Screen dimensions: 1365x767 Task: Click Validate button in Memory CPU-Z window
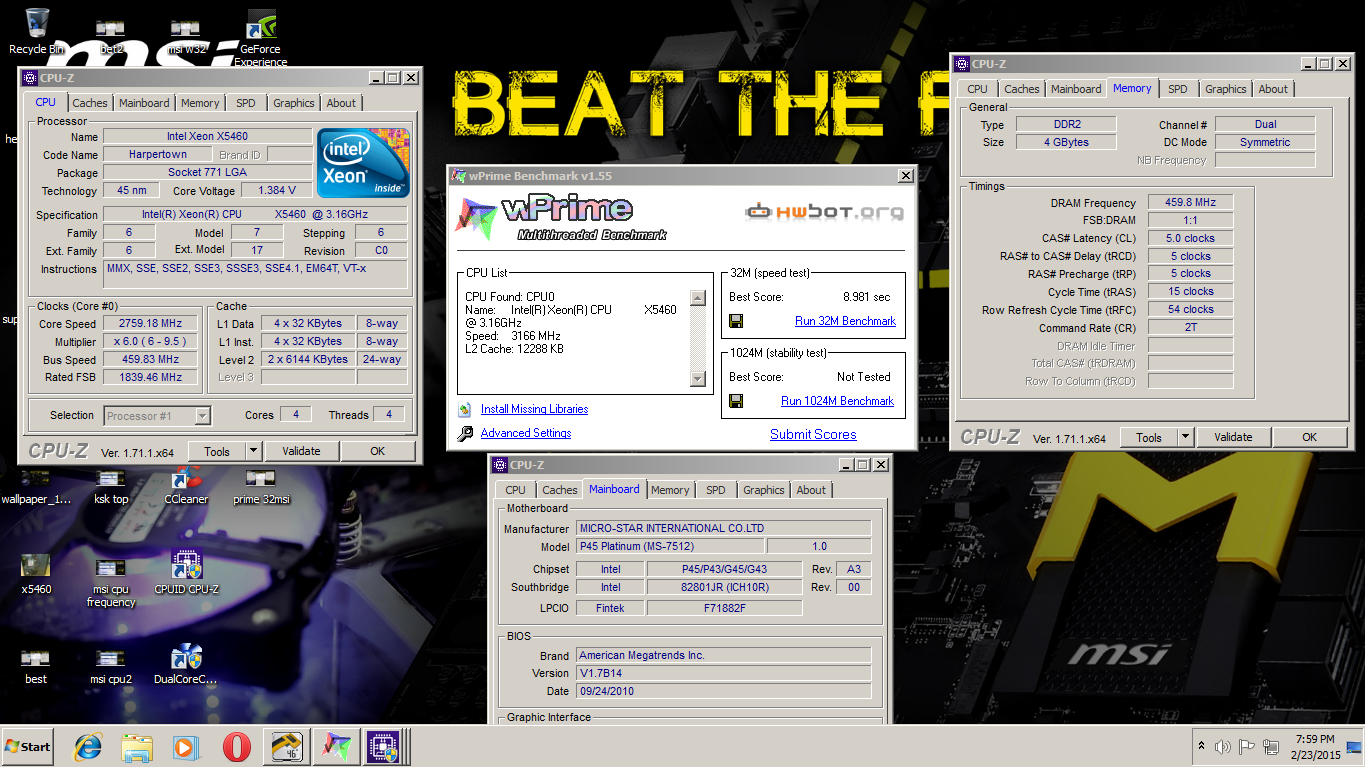point(1233,437)
